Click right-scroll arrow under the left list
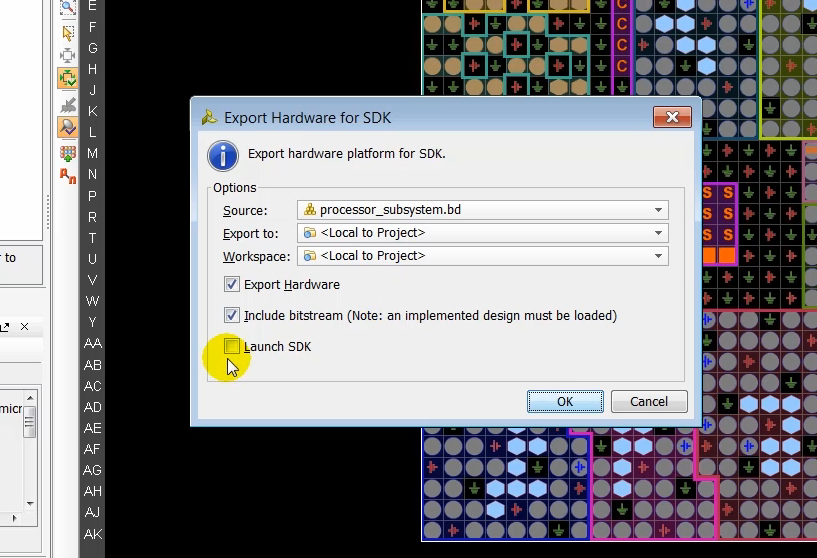Screen dimensions: 817x558 click(x=14, y=518)
